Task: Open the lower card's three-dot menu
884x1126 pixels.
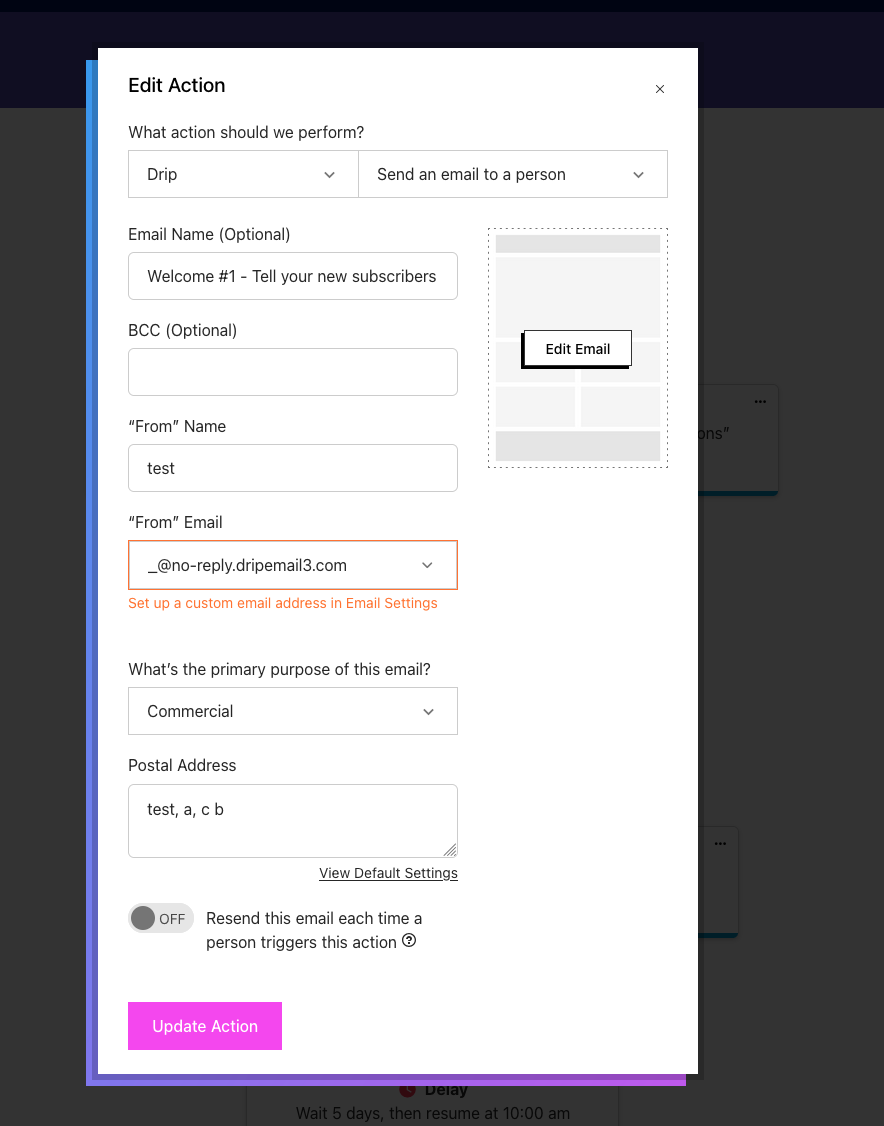Action: click(720, 844)
